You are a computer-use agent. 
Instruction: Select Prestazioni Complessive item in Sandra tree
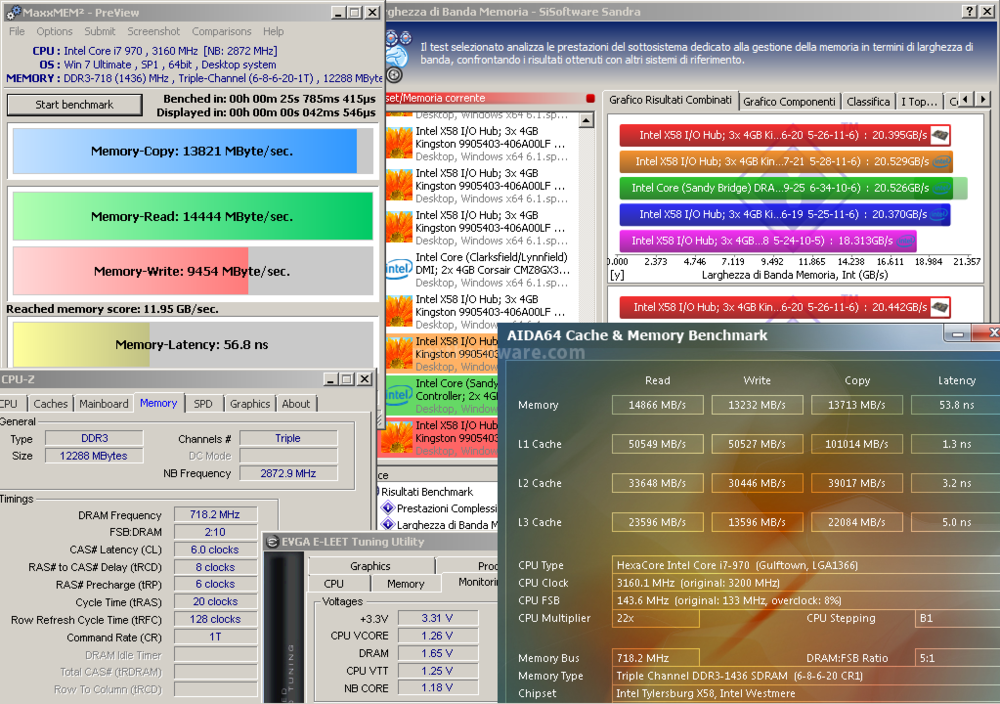coord(446,508)
